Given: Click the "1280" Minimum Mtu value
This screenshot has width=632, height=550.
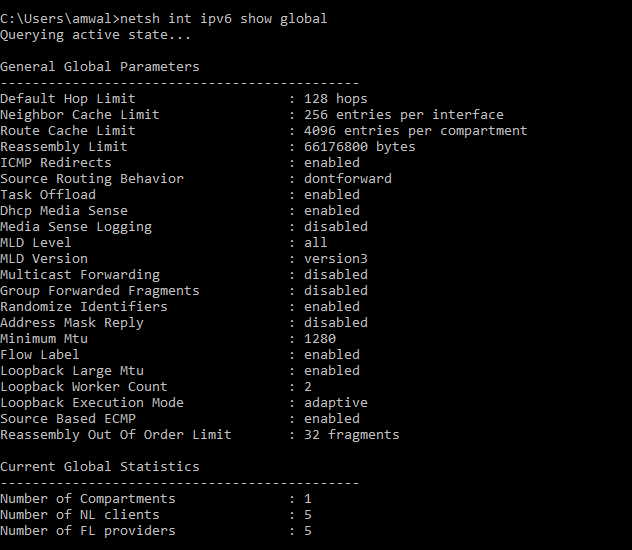Looking at the screenshot, I should 320,339.
